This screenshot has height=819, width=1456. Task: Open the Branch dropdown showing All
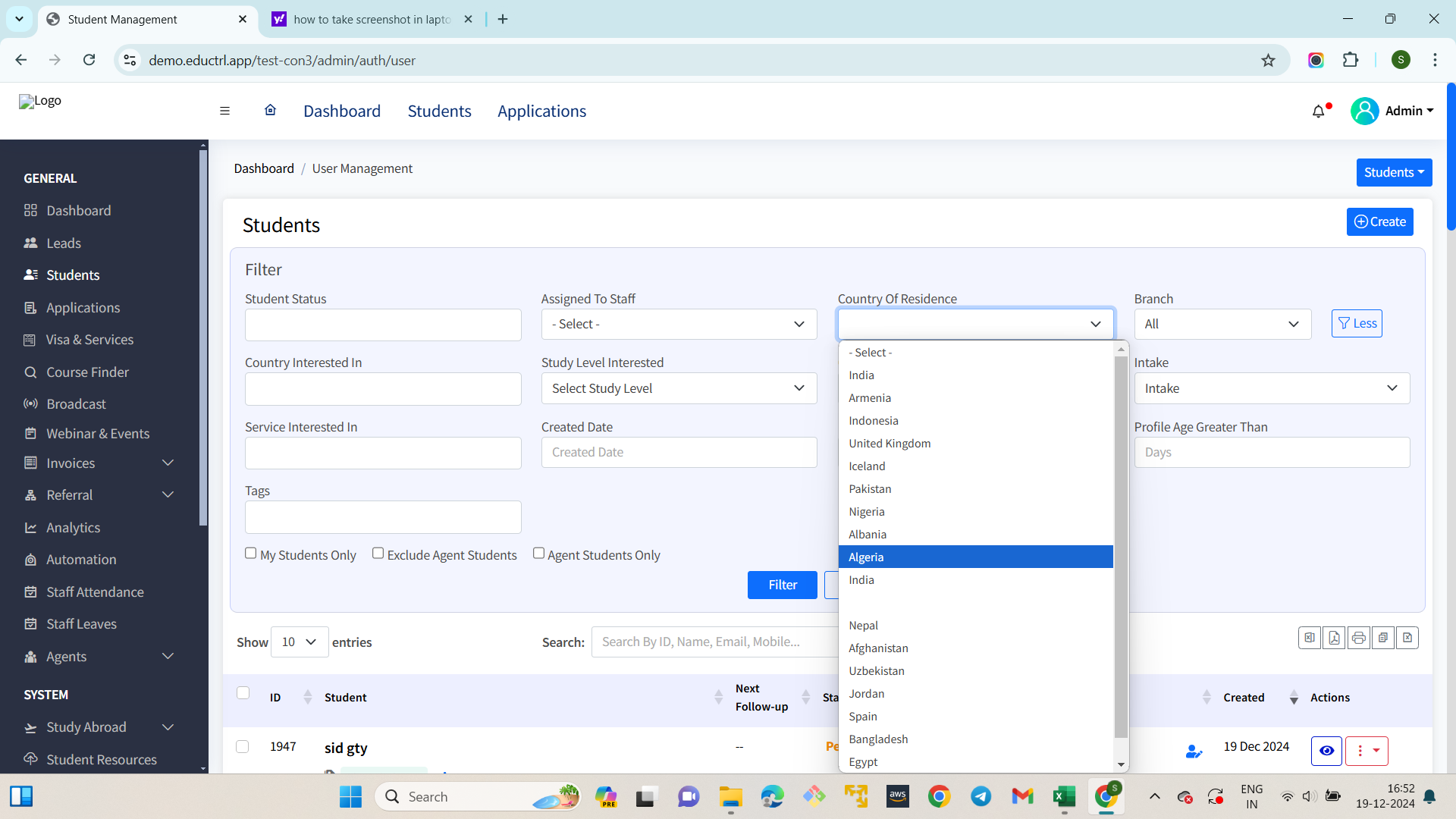[x=1222, y=325]
